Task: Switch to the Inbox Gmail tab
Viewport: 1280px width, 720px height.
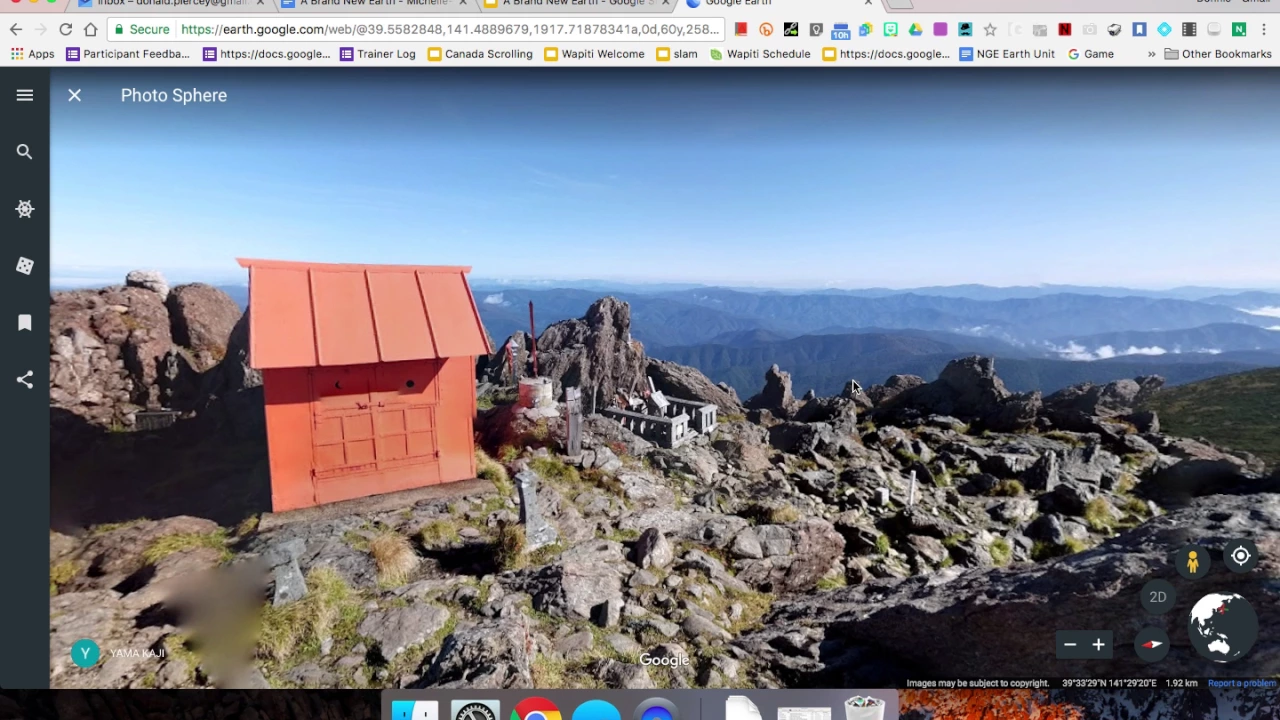Action: (171, 3)
